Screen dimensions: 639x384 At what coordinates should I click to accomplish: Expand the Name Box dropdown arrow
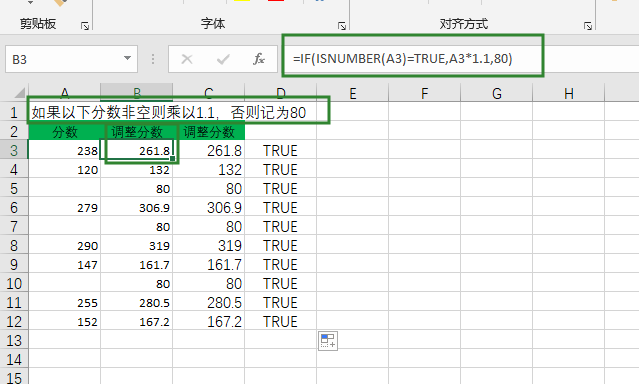pyautogui.click(x=128, y=59)
